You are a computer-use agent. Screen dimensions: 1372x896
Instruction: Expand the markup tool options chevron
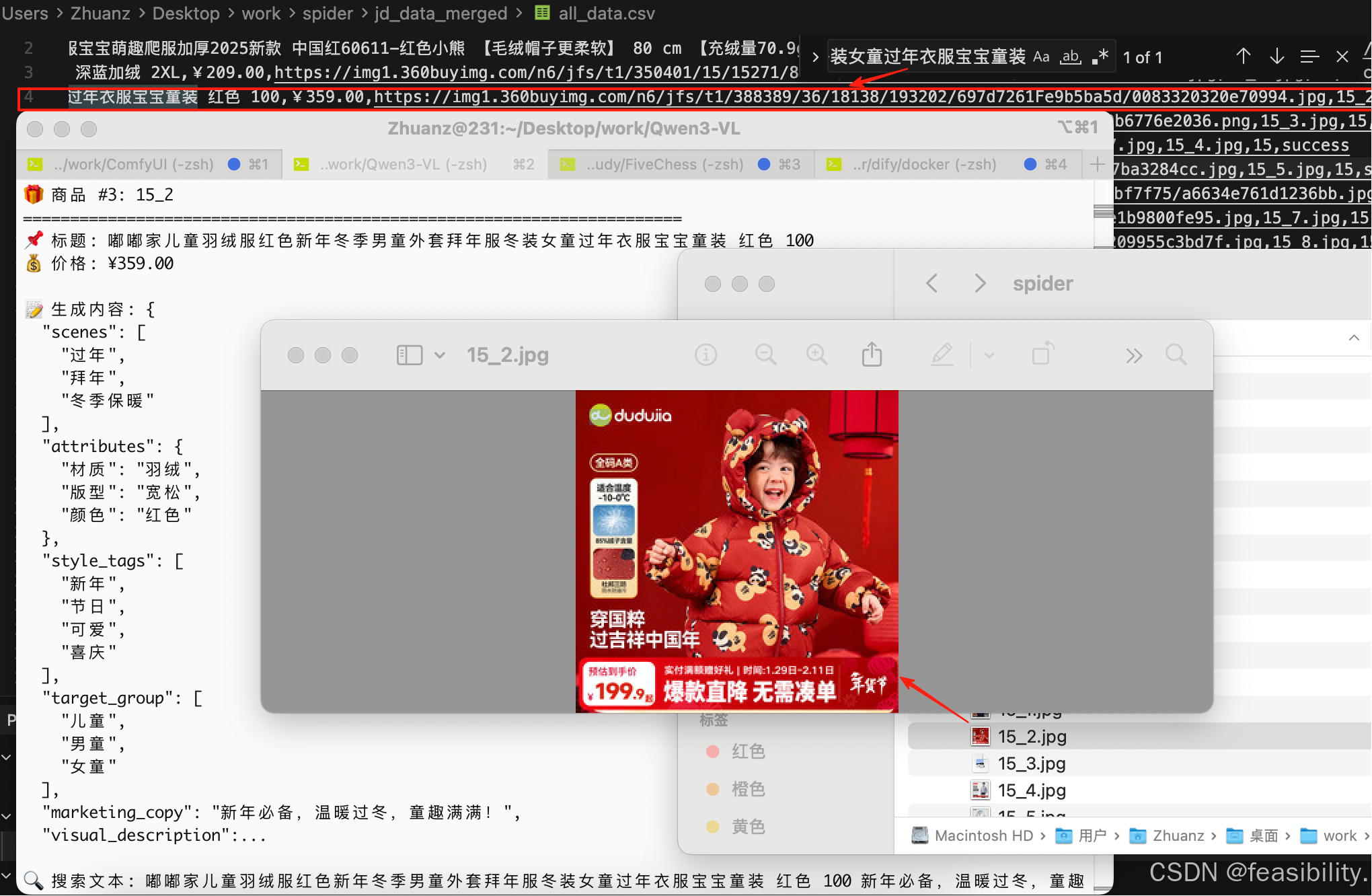coord(989,355)
